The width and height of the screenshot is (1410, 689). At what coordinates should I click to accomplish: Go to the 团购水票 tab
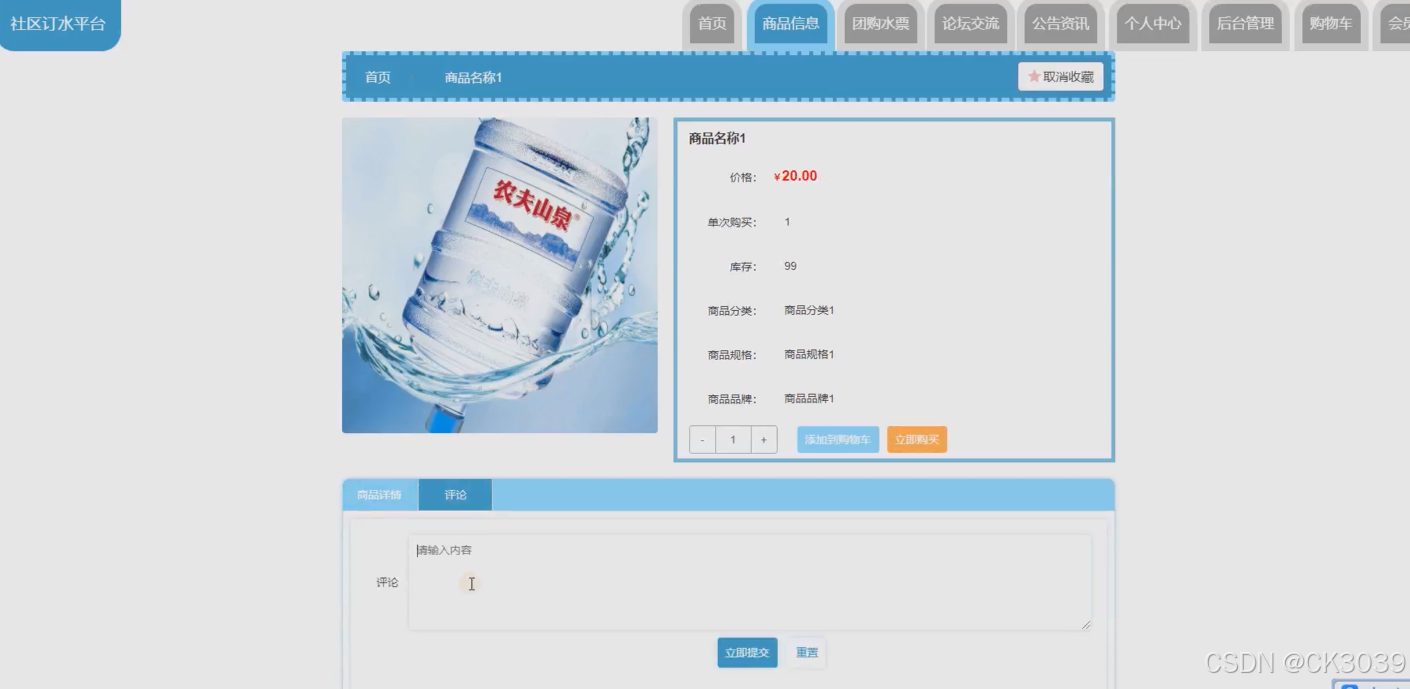pos(881,24)
